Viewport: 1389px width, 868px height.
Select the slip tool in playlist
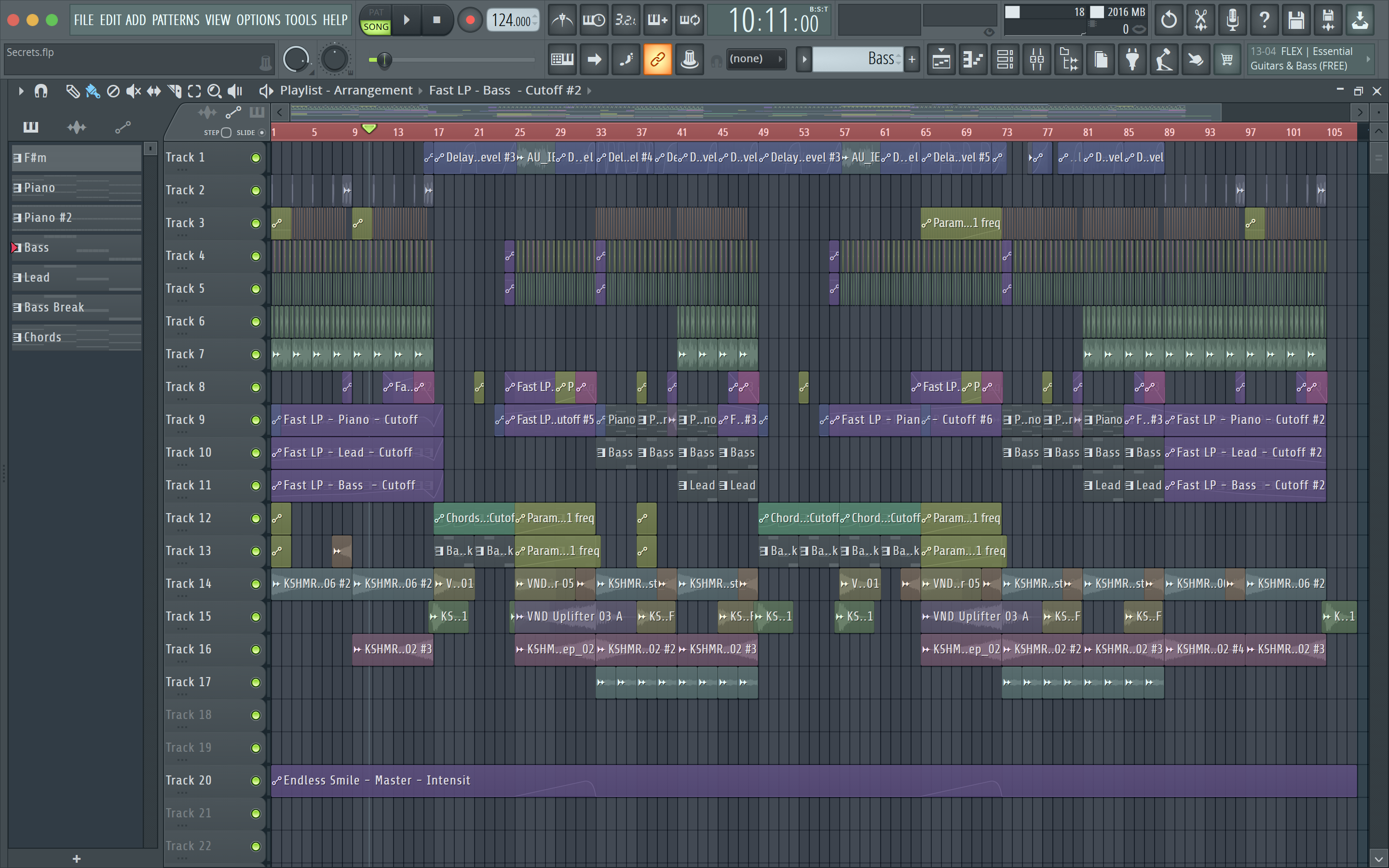[154, 91]
